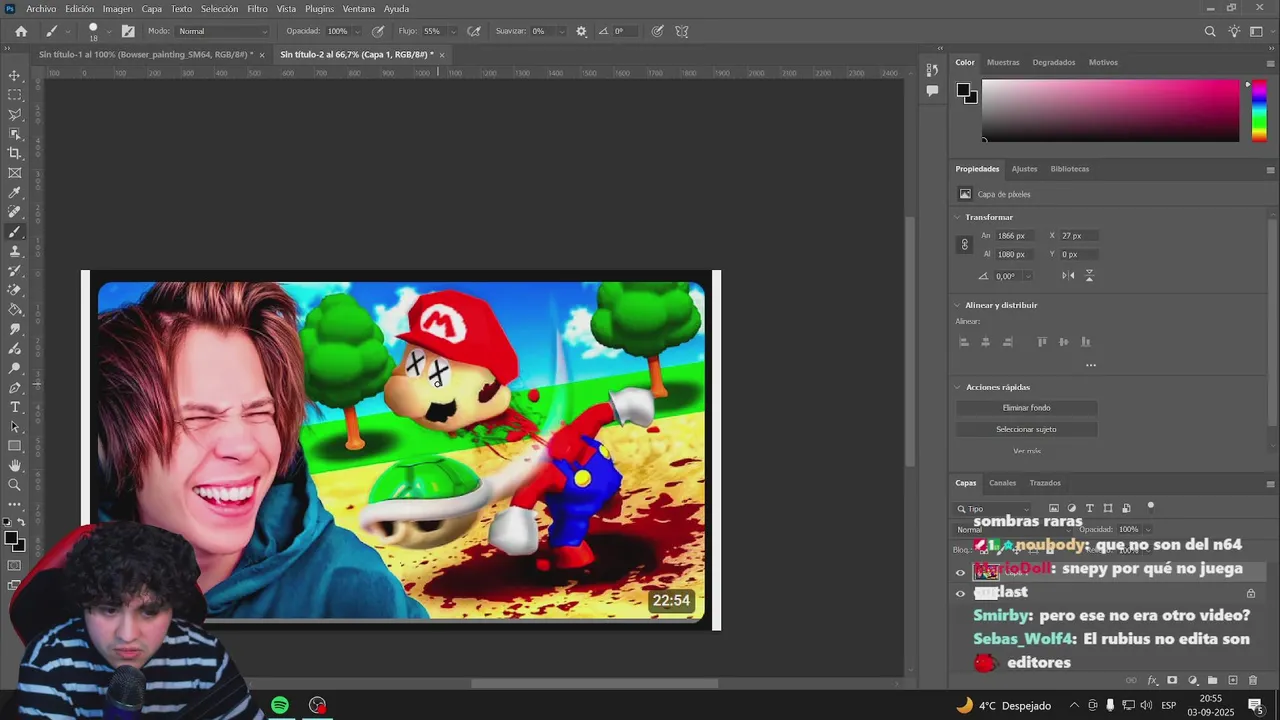This screenshot has width=1280, height=720.
Task: Toggle visibility of Capa 1 layer
Action: pos(960,573)
